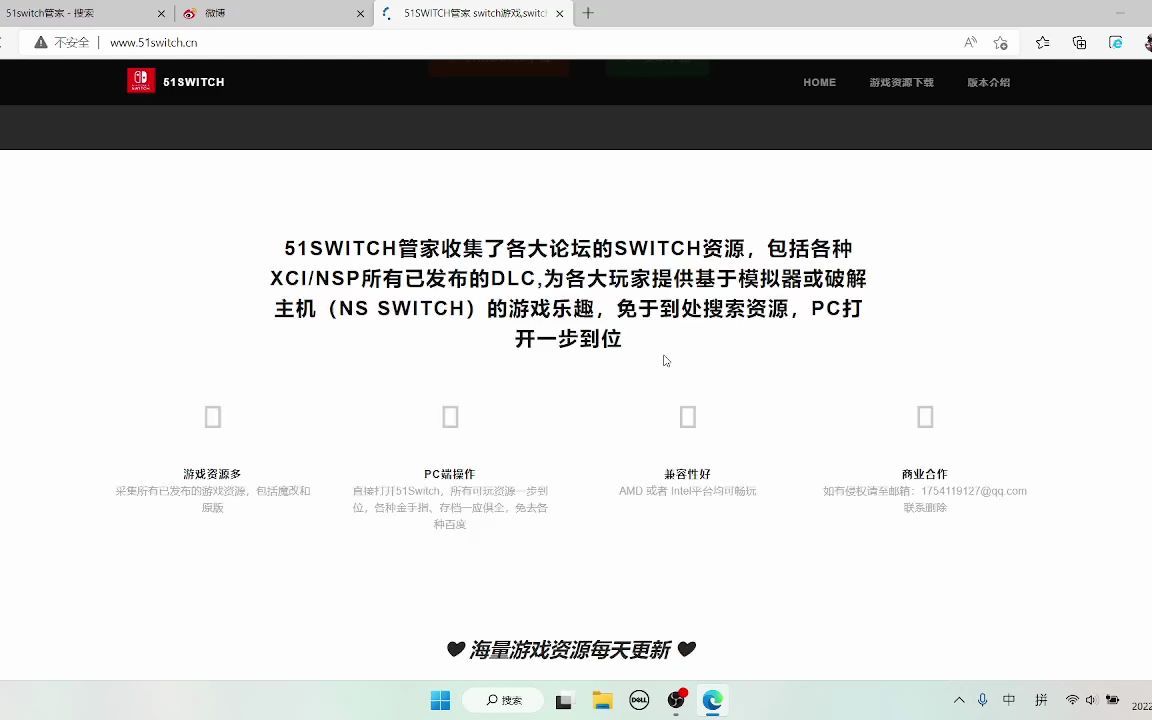
Task: Click the 版本介绍 navigation link
Action: (x=987, y=82)
